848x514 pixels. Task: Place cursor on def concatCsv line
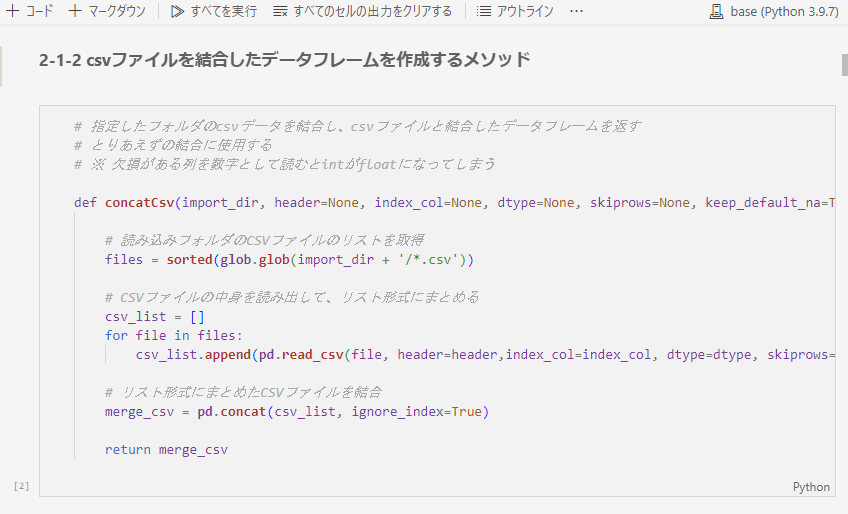[454, 202]
